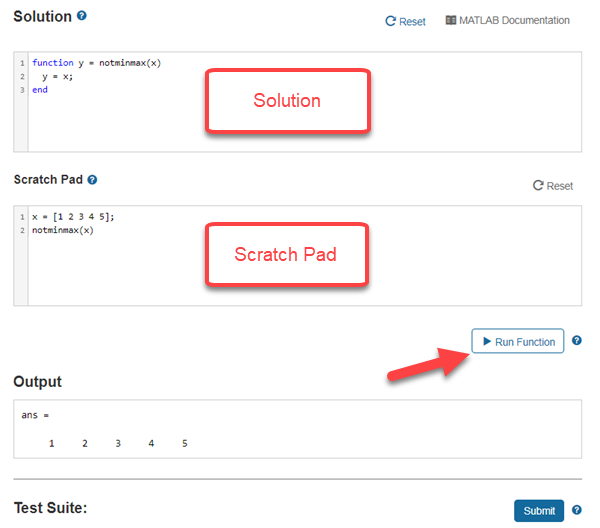The height and width of the screenshot is (528, 600).
Task: Click the help icon beside the Solution heading
Action: tap(82, 16)
